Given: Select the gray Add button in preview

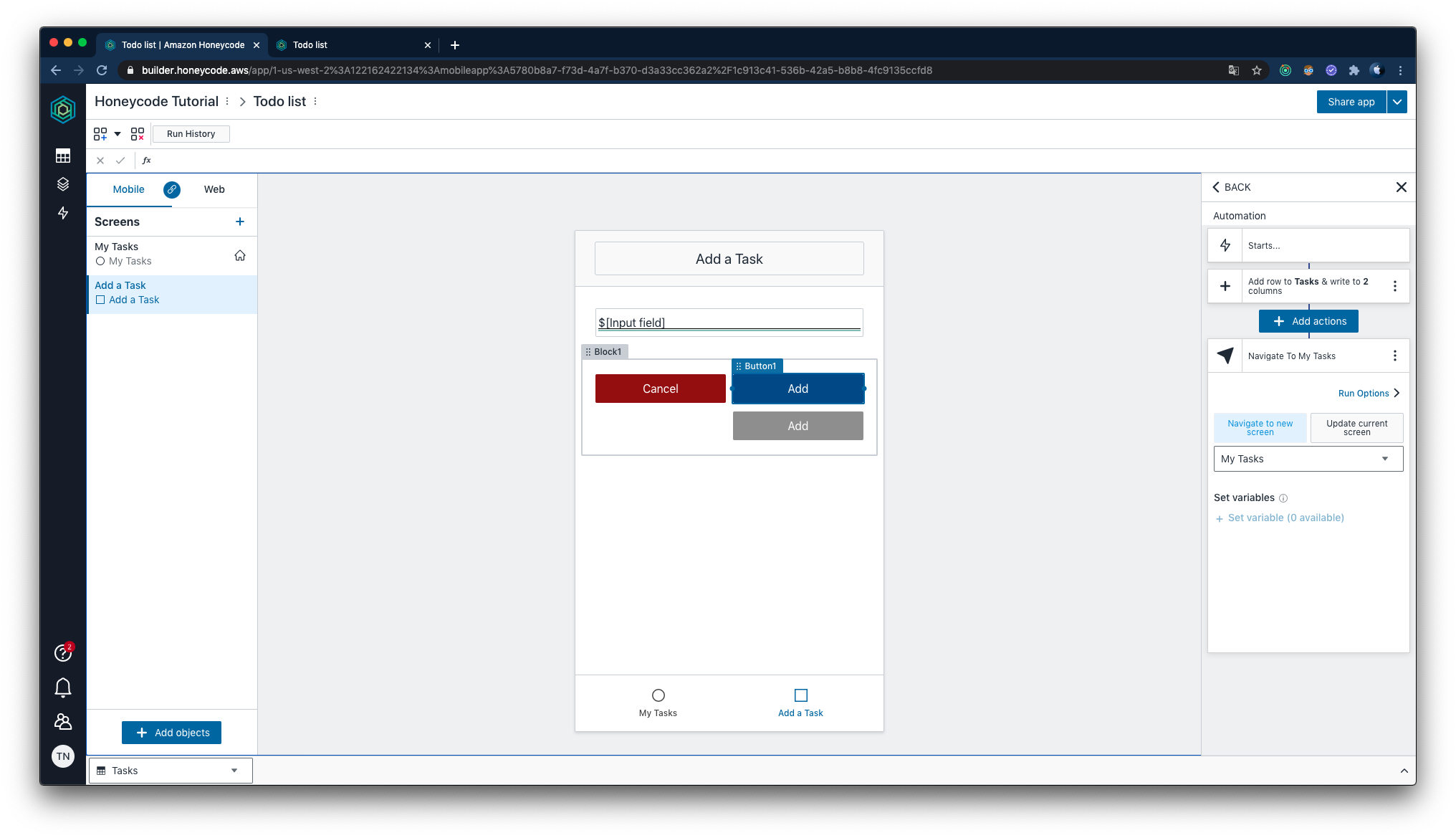Looking at the screenshot, I should (x=798, y=426).
